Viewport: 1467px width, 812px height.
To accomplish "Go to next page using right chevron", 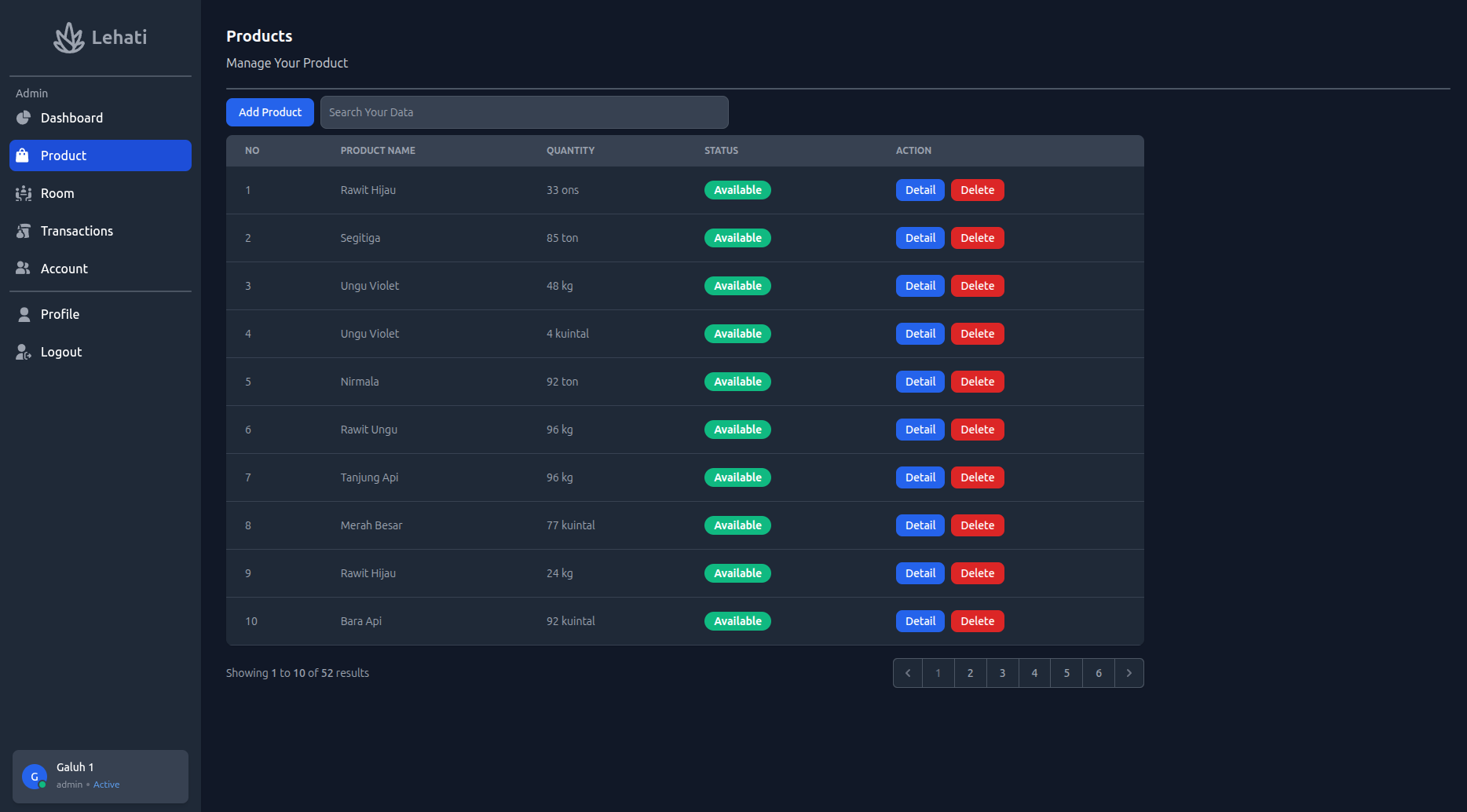I will click(x=1129, y=673).
